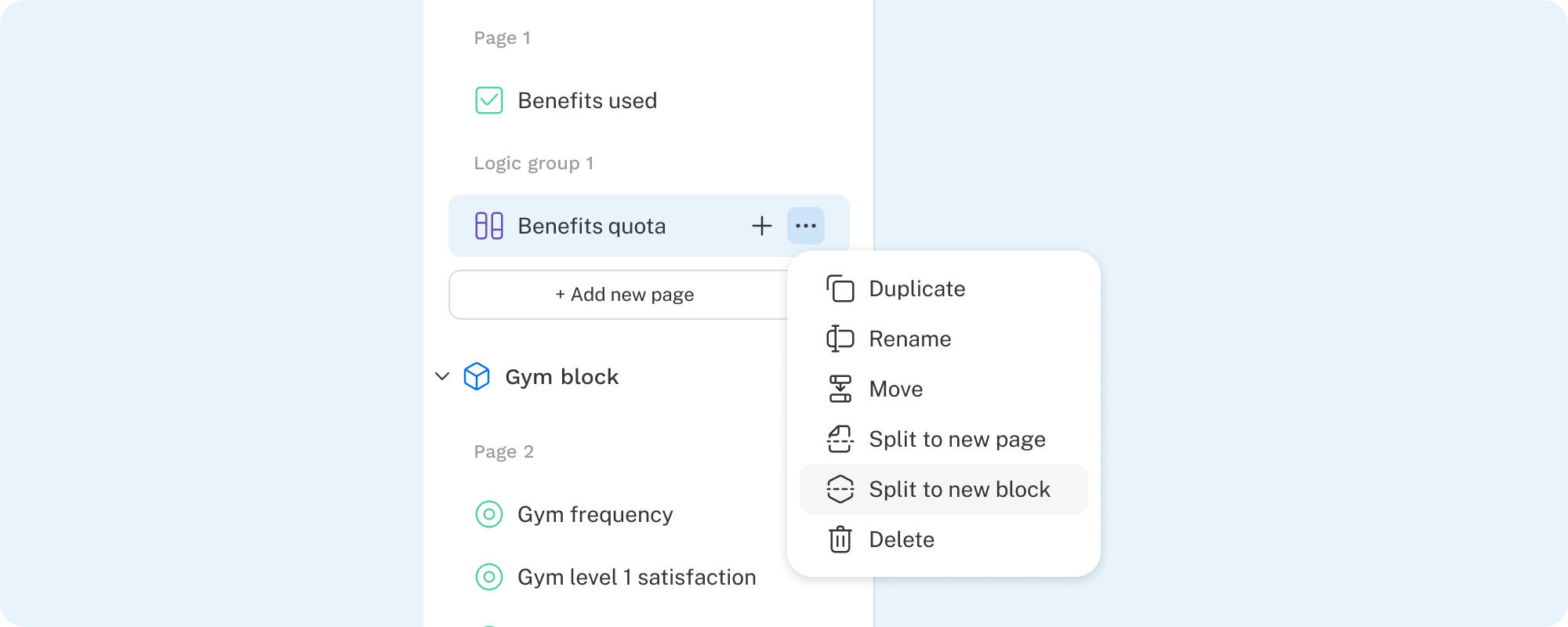Click the Gym level 1 satisfaction radio icon
This screenshot has width=1568, height=627.
coord(489,577)
